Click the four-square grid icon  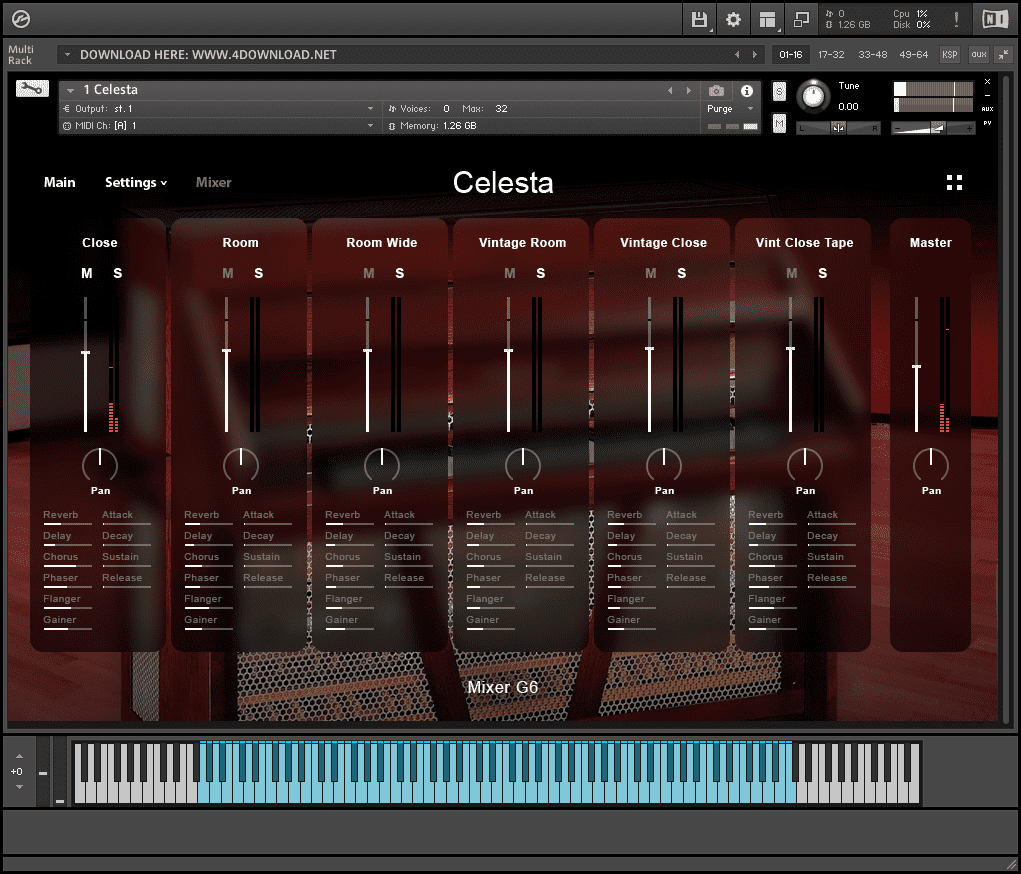click(x=954, y=182)
